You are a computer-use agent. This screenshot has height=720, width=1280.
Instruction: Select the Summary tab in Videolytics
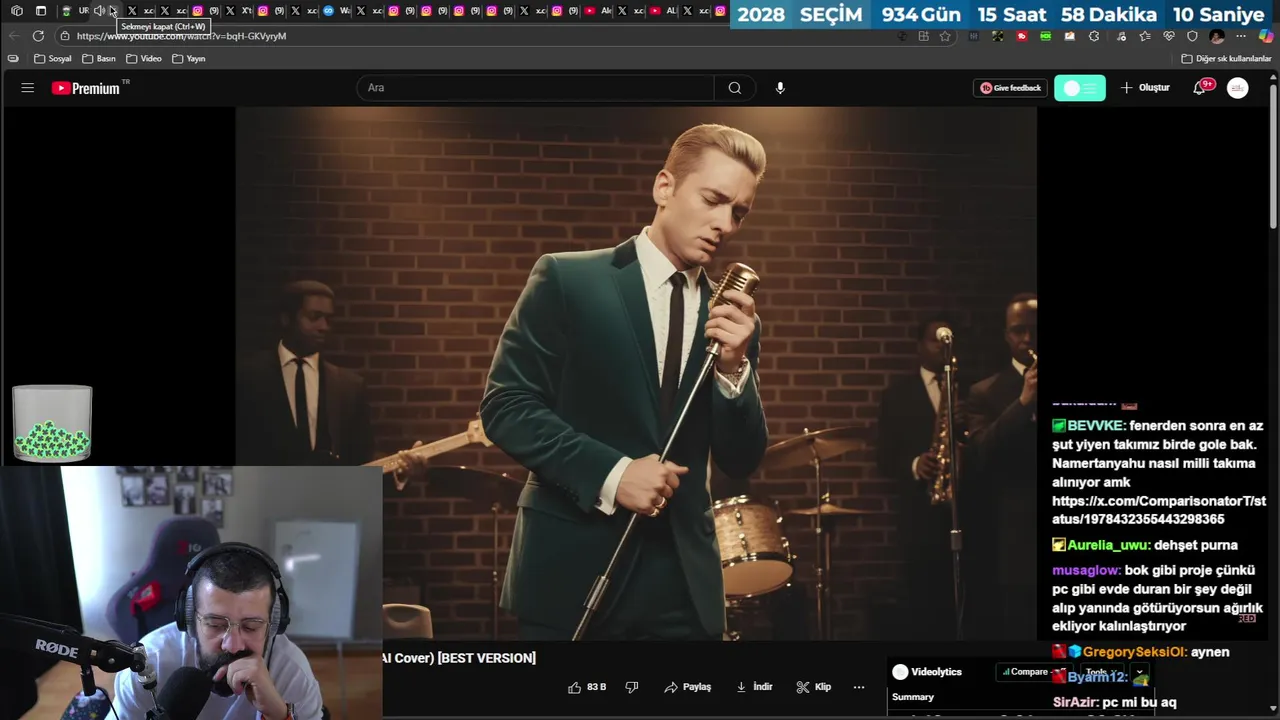click(x=913, y=697)
